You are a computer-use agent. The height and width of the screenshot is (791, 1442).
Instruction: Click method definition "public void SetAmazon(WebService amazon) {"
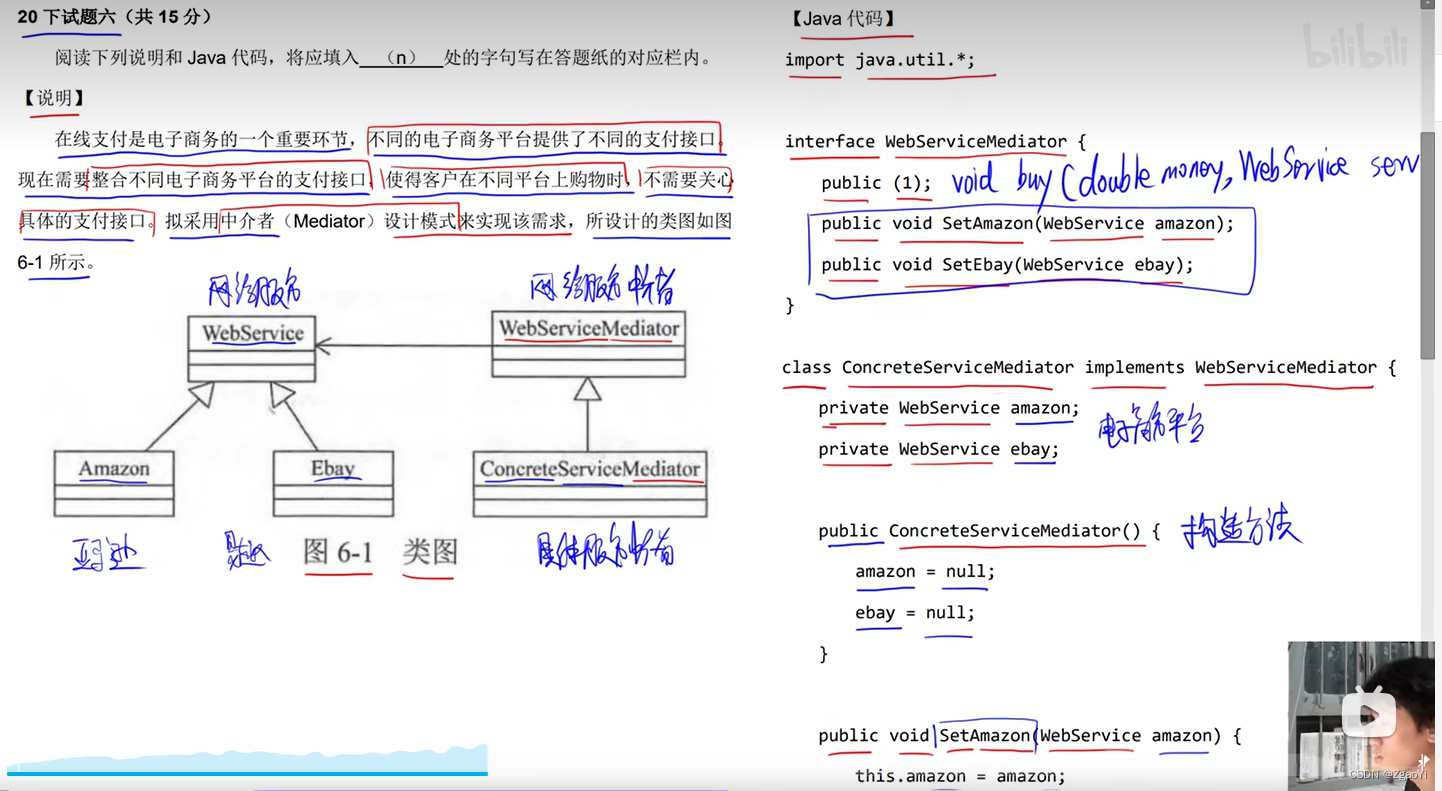pyautogui.click(x=1030, y=736)
